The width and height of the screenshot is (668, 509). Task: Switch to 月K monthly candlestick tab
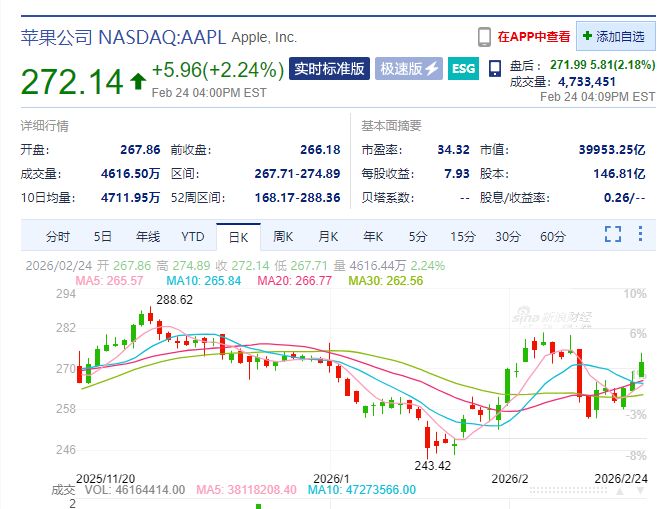[x=328, y=237]
